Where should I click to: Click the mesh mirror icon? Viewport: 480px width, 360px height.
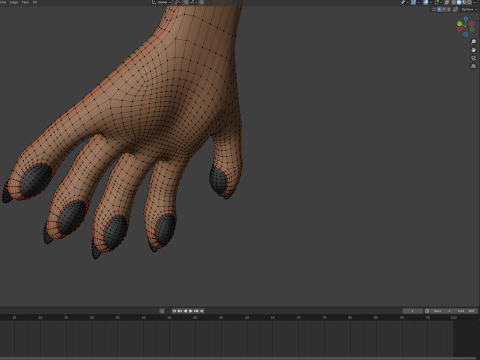(x=434, y=9)
